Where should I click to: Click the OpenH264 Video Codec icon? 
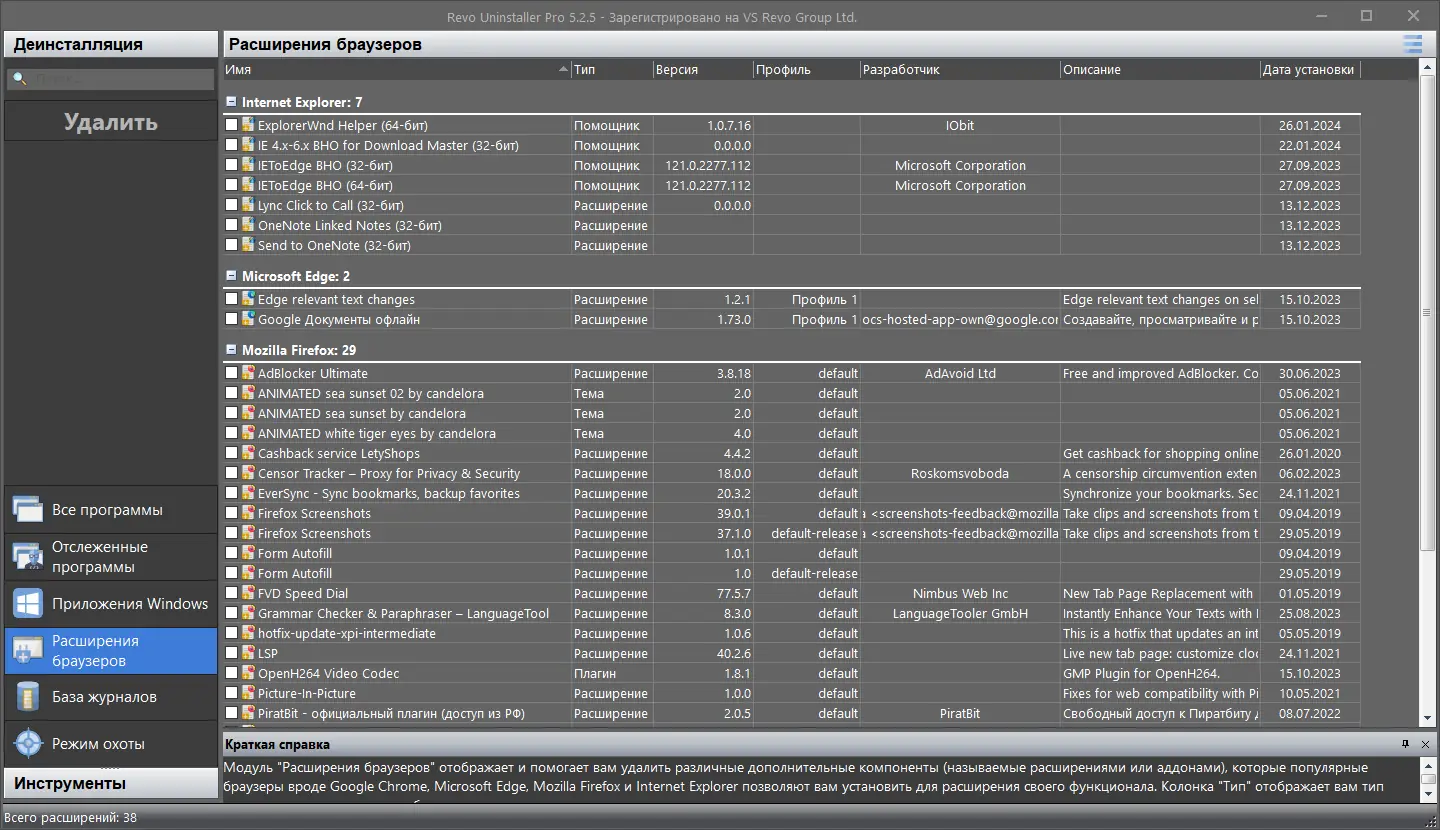[249, 673]
